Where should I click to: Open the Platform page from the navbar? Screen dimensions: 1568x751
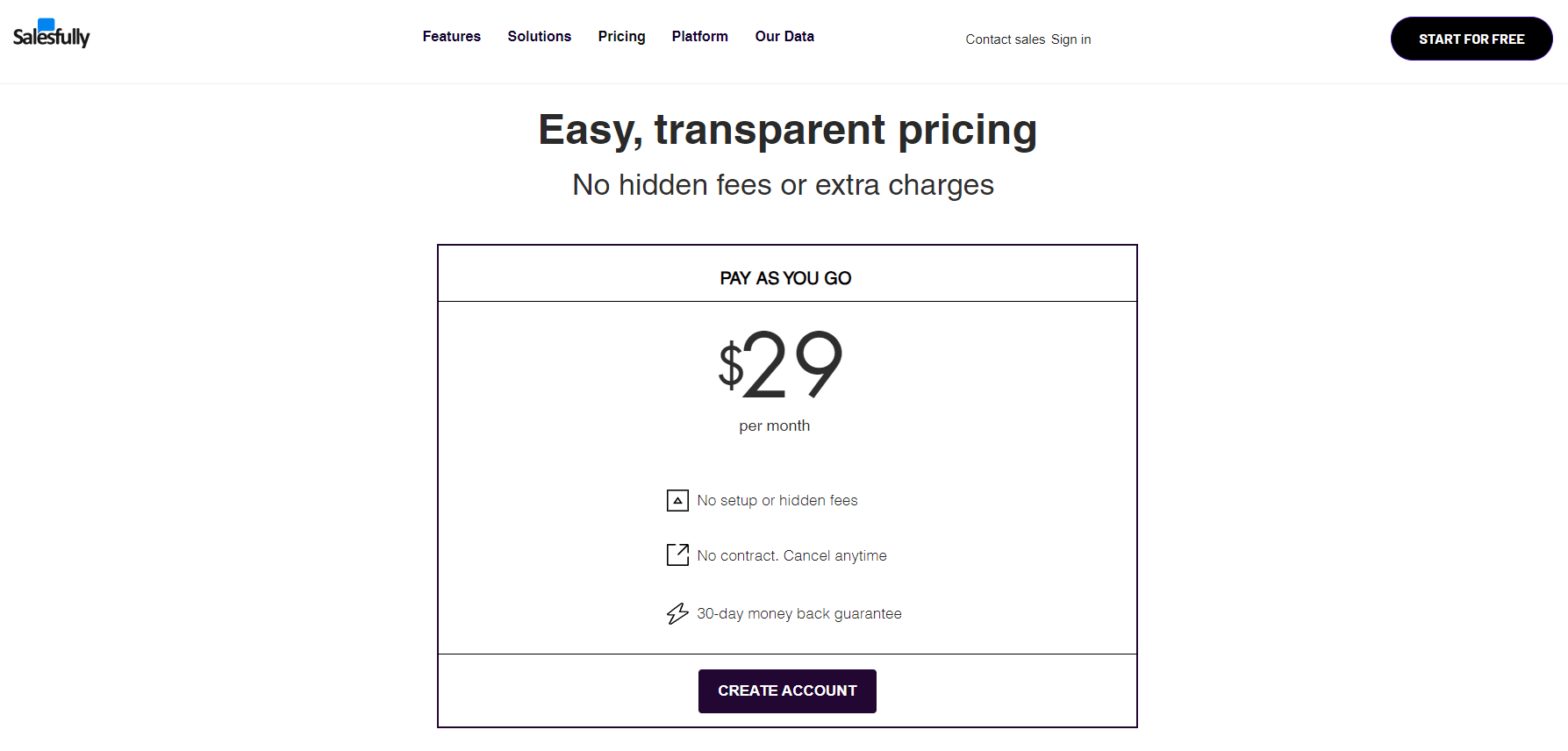[x=699, y=36]
